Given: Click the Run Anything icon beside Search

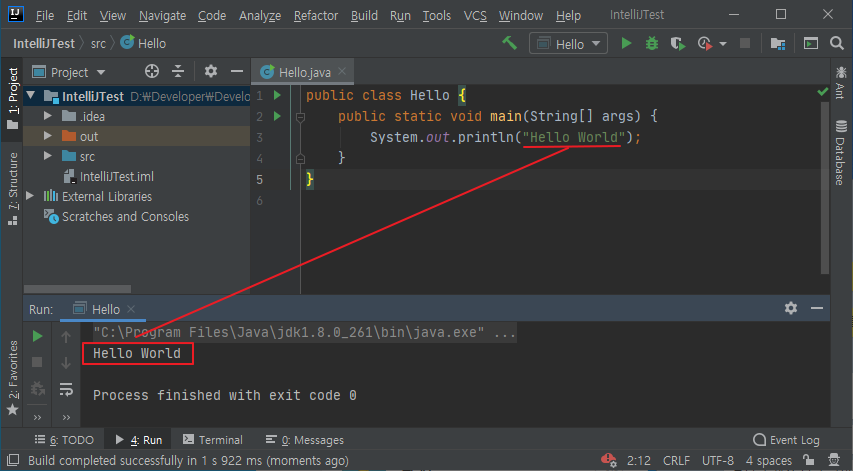Looking at the screenshot, I should click(811, 44).
